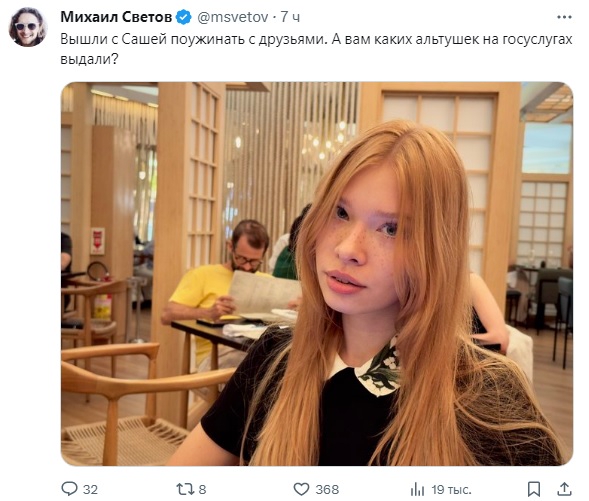The width and height of the screenshot is (589, 501).
Task: Open view analytics via the bar-chart icon
Action: click(417, 489)
